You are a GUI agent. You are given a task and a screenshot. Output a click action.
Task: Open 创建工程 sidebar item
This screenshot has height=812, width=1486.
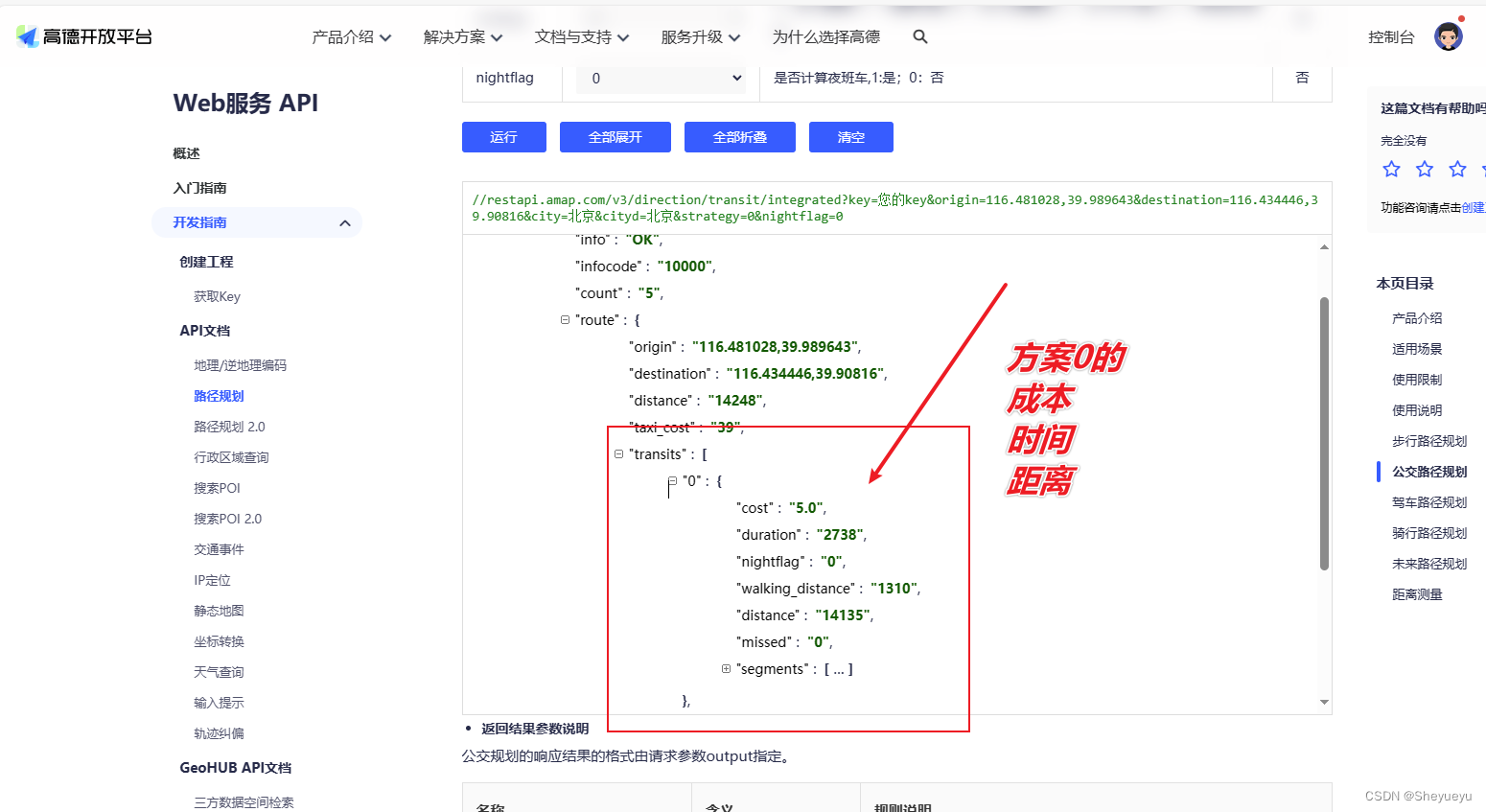[206, 262]
